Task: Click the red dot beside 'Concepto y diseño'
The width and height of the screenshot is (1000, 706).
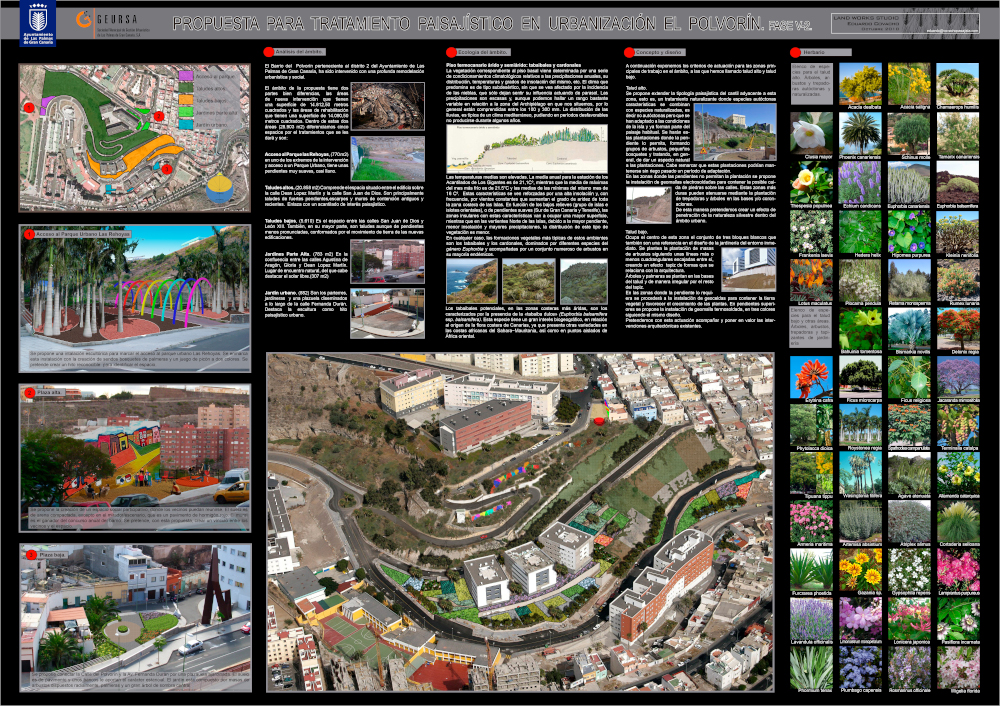Action: [x=629, y=52]
